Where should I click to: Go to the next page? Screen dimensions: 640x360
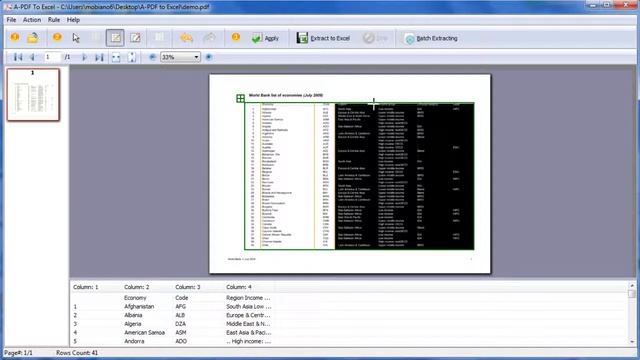point(84,57)
